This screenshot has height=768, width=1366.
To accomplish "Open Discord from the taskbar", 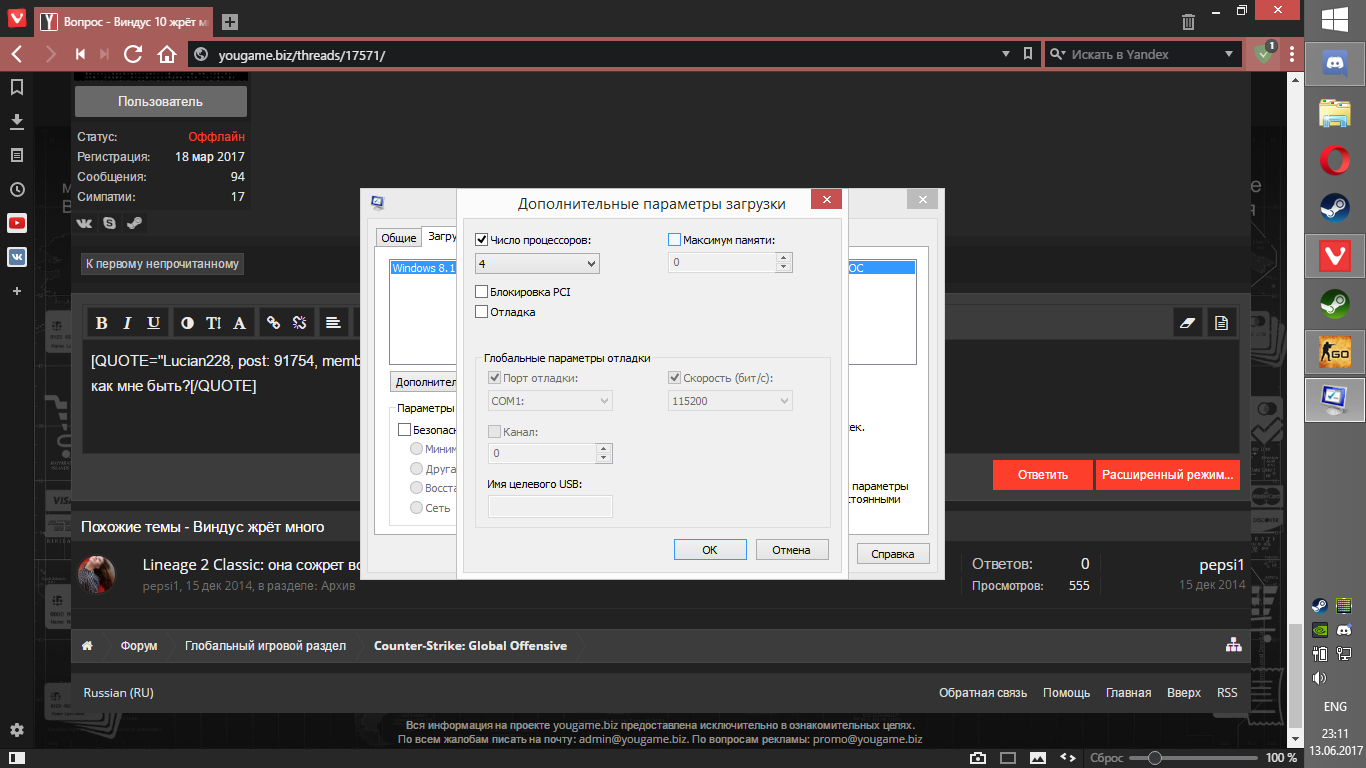I will click(1335, 64).
